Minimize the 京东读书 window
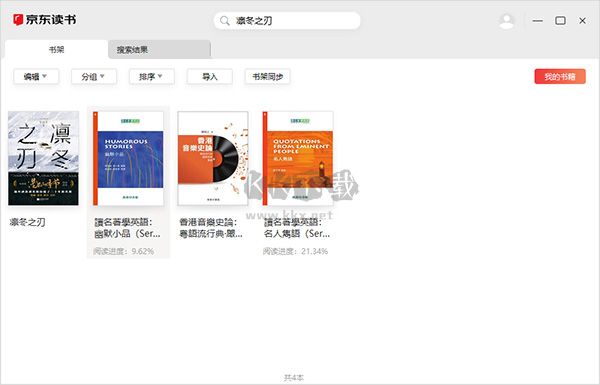The width and height of the screenshot is (600, 385). (x=538, y=21)
